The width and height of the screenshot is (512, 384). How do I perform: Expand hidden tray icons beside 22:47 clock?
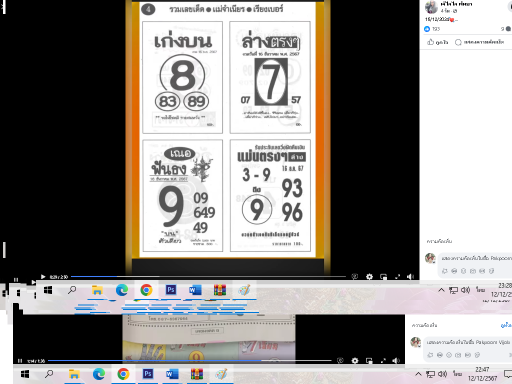(418, 374)
